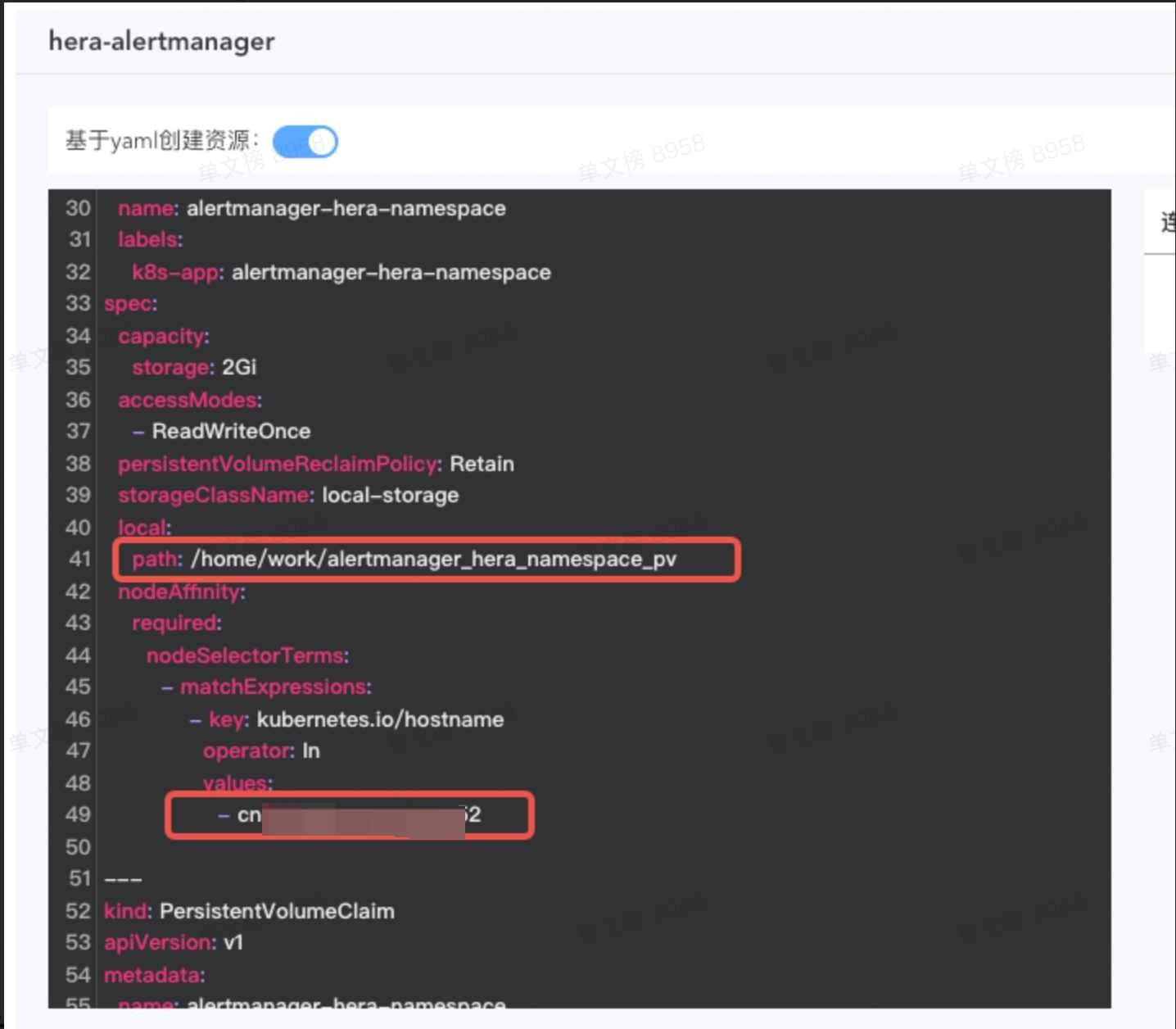
Task: Click operator: In on line 47
Action: tap(261, 750)
